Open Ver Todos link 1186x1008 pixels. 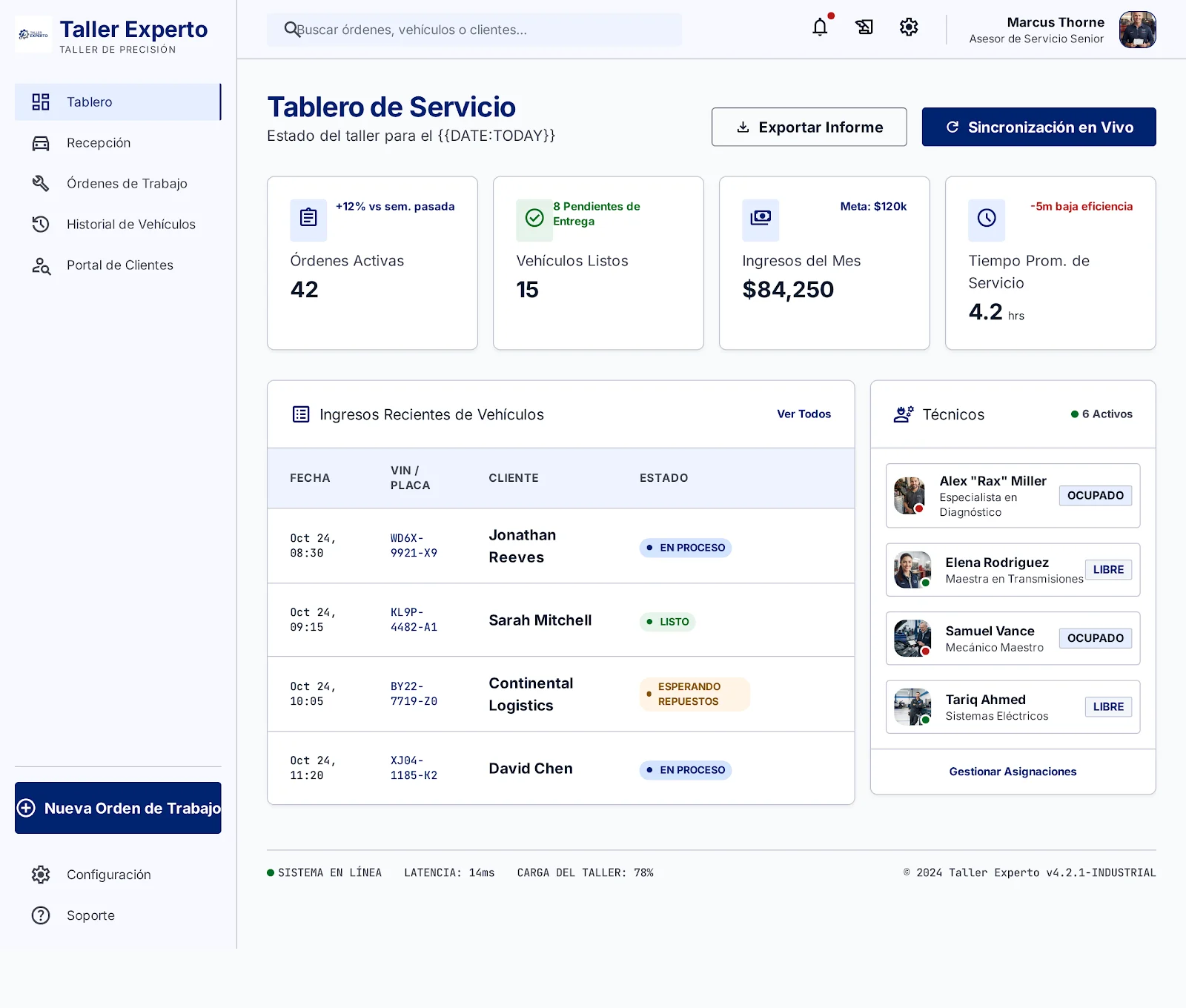[x=804, y=414]
